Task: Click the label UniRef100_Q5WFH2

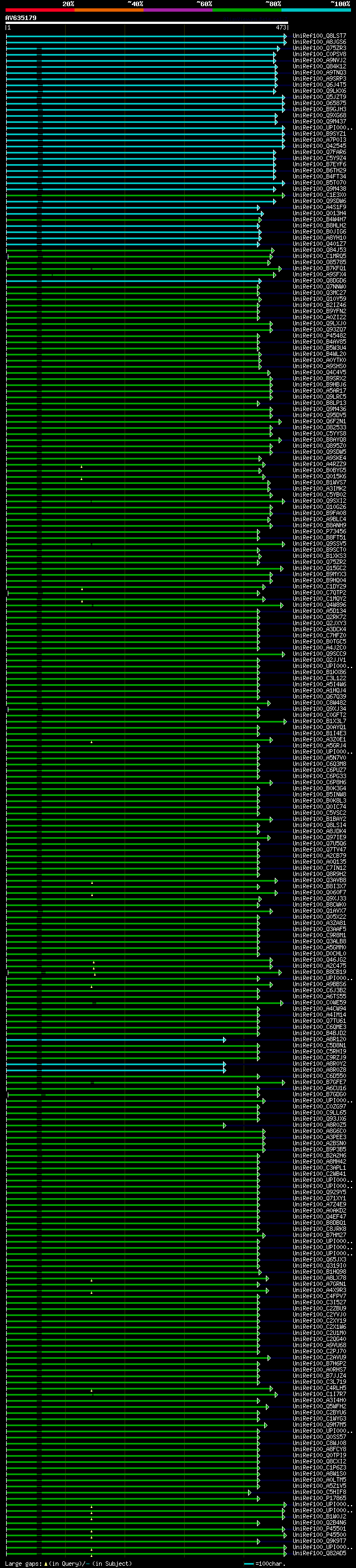Action: coord(319,1406)
